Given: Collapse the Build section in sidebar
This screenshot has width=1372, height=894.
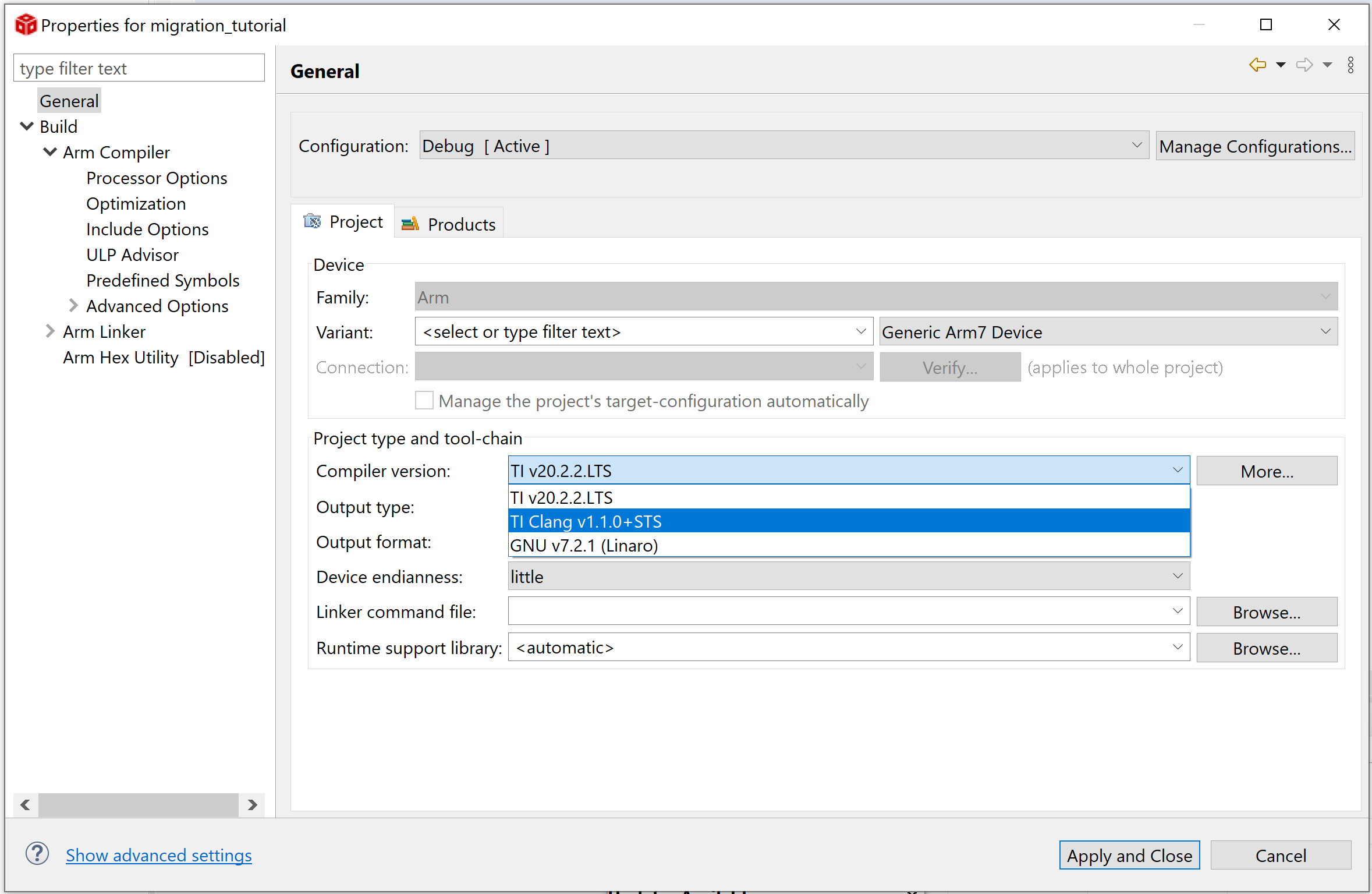Looking at the screenshot, I should (26, 126).
